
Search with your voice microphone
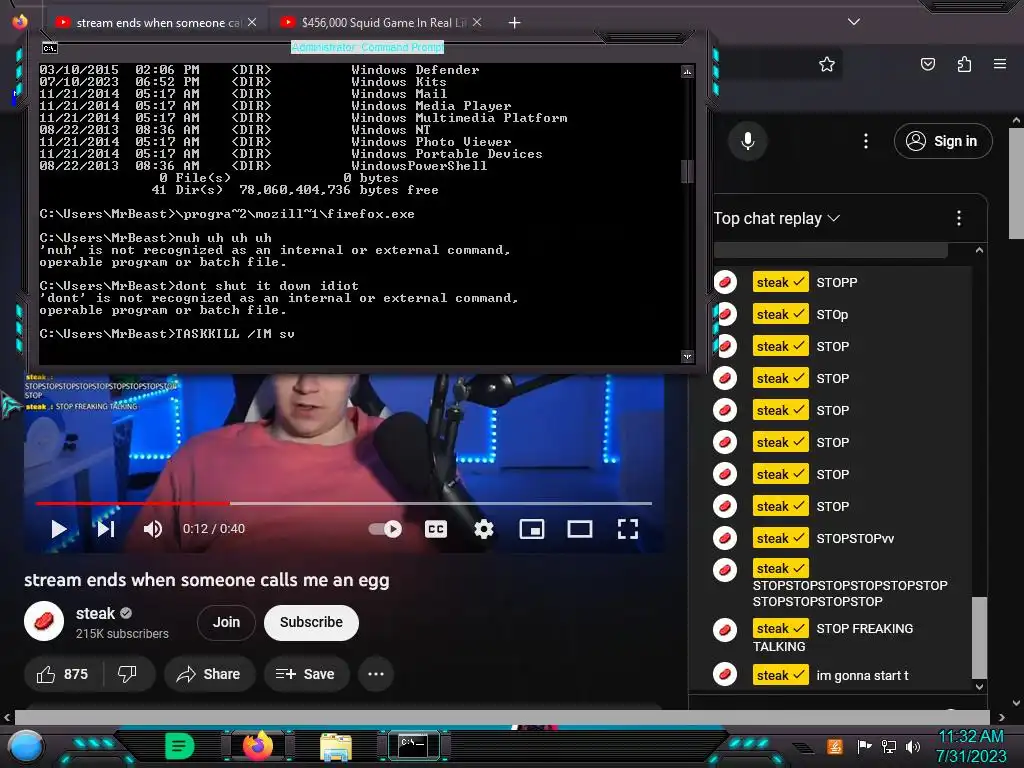click(748, 141)
